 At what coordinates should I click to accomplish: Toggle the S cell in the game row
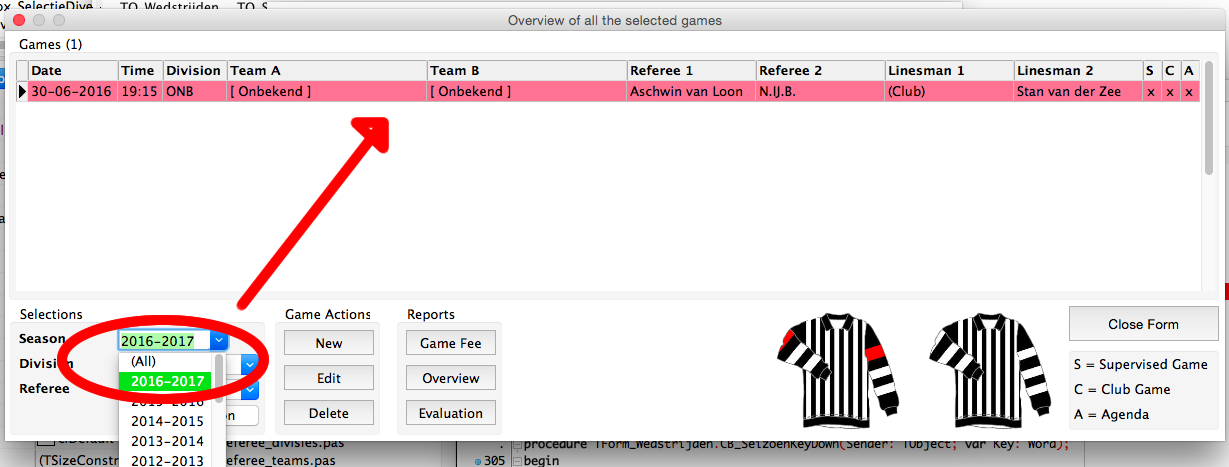1151,91
